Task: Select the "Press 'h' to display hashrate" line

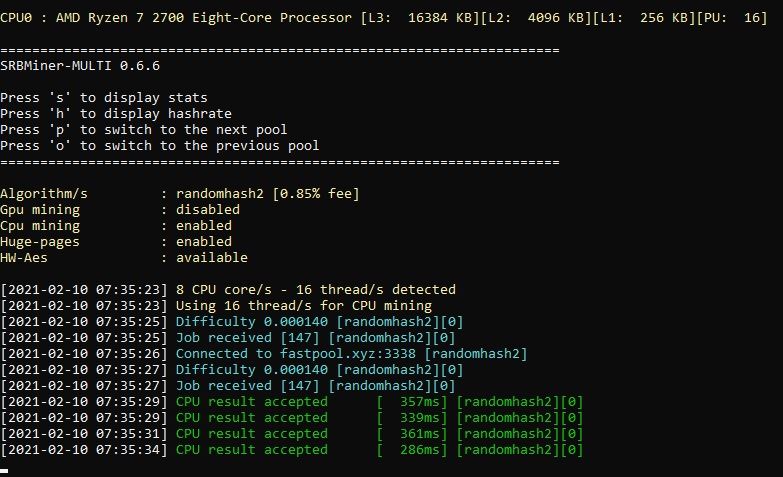Action: coord(116,114)
